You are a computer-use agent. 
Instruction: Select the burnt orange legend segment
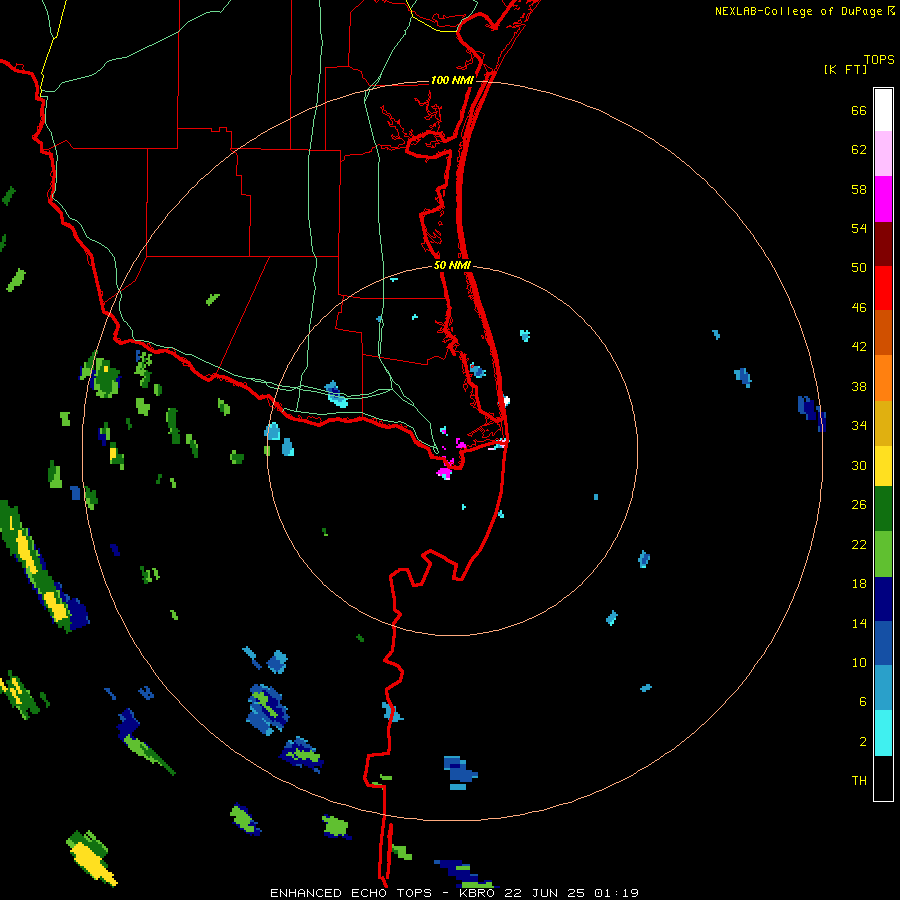point(883,332)
